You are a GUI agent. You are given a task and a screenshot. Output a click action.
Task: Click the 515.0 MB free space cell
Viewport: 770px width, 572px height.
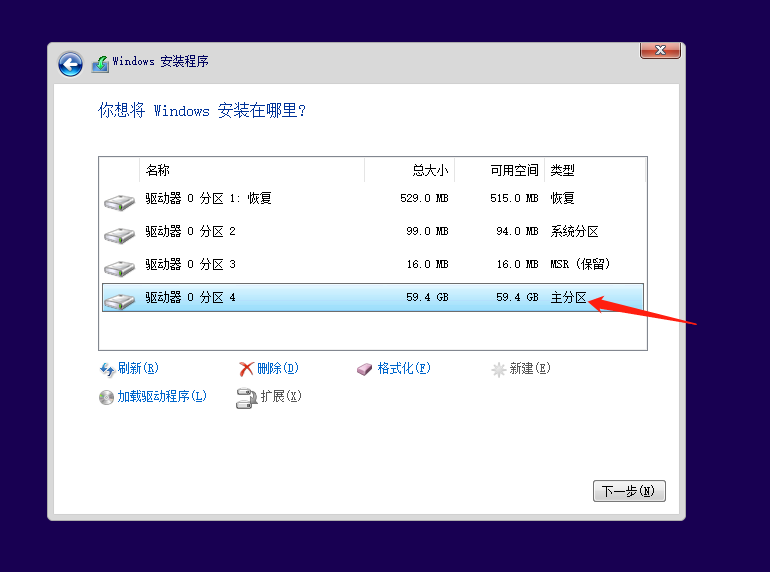click(514, 198)
